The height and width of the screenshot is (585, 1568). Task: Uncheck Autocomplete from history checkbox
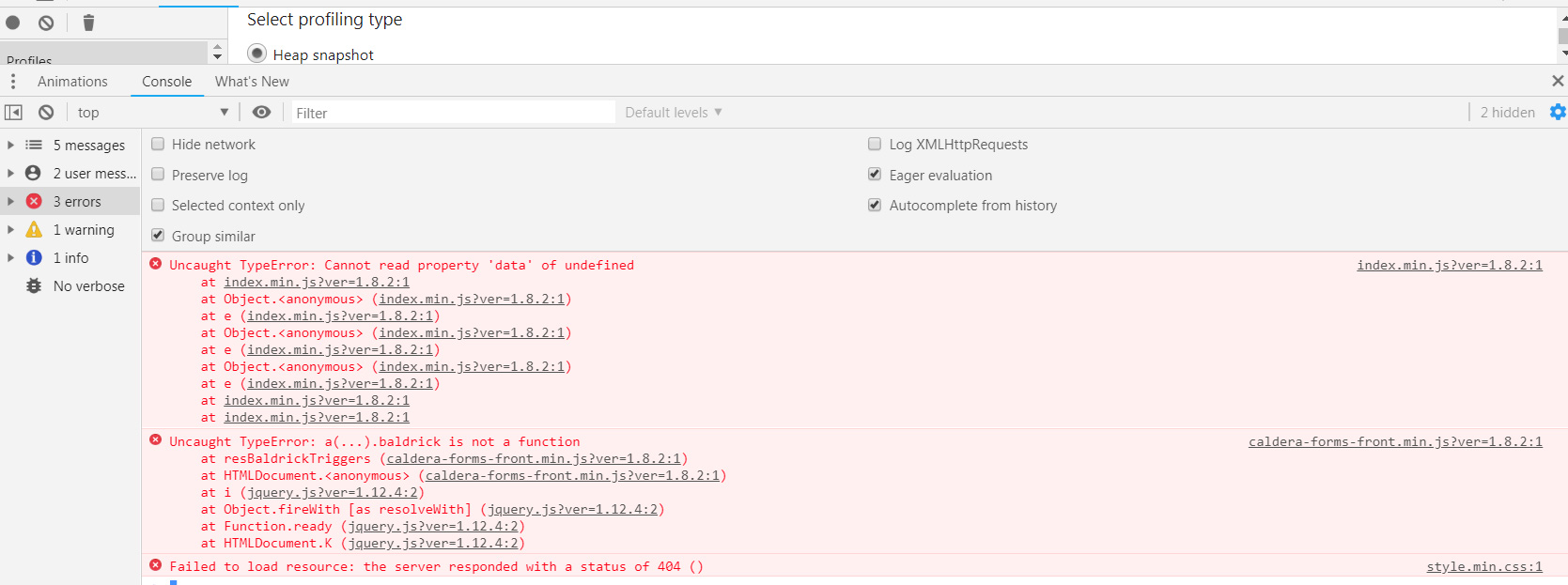coord(875,204)
